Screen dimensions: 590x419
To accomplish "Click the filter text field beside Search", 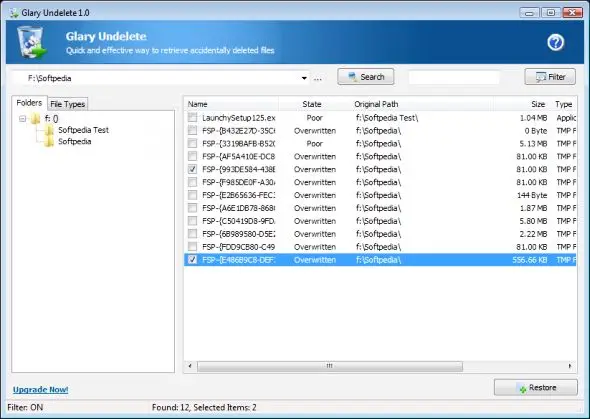I will (x=454, y=77).
